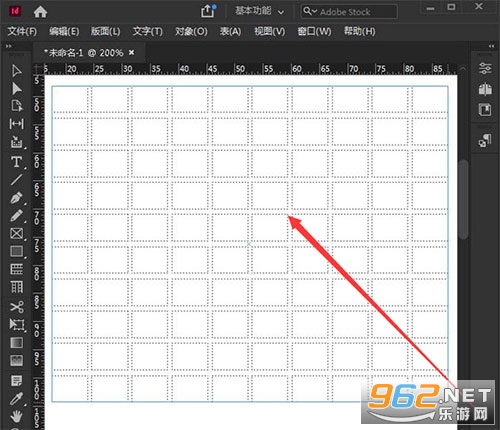The height and width of the screenshot is (430, 500).
Task: Open the paragraph styles panel icon
Action: click(x=485, y=141)
